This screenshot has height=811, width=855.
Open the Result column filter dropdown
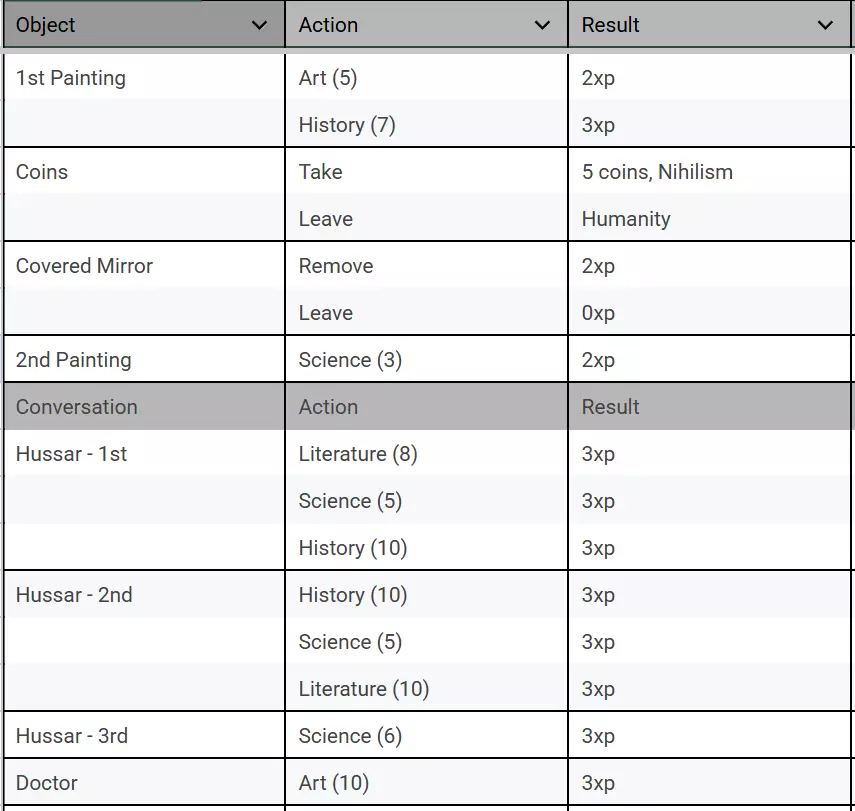(826, 26)
